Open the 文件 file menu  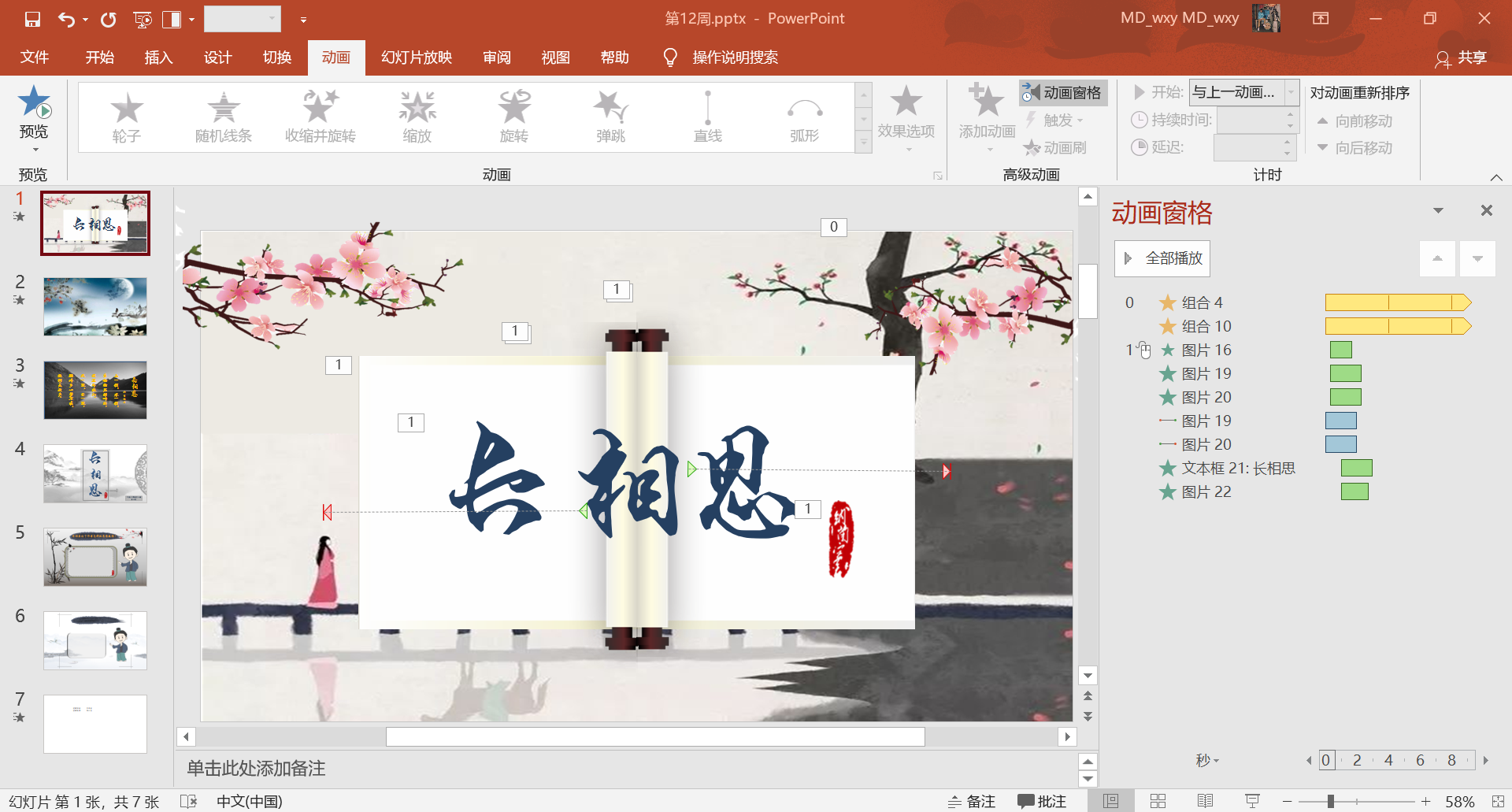(x=35, y=57)
